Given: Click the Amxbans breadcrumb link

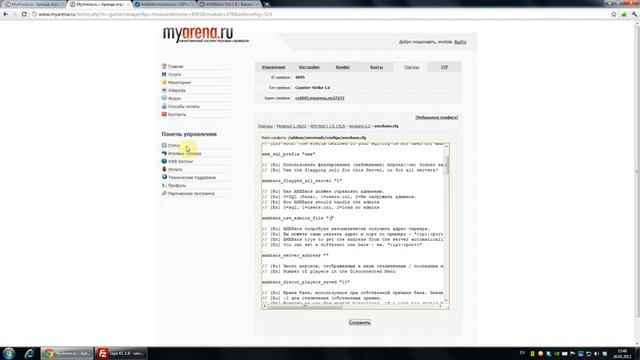Looking at the screenshot, I should pos(360,126).
